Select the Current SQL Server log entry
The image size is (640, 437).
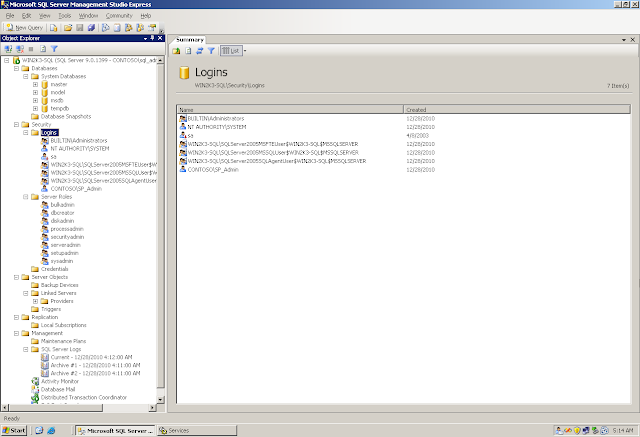pos(91,357)
